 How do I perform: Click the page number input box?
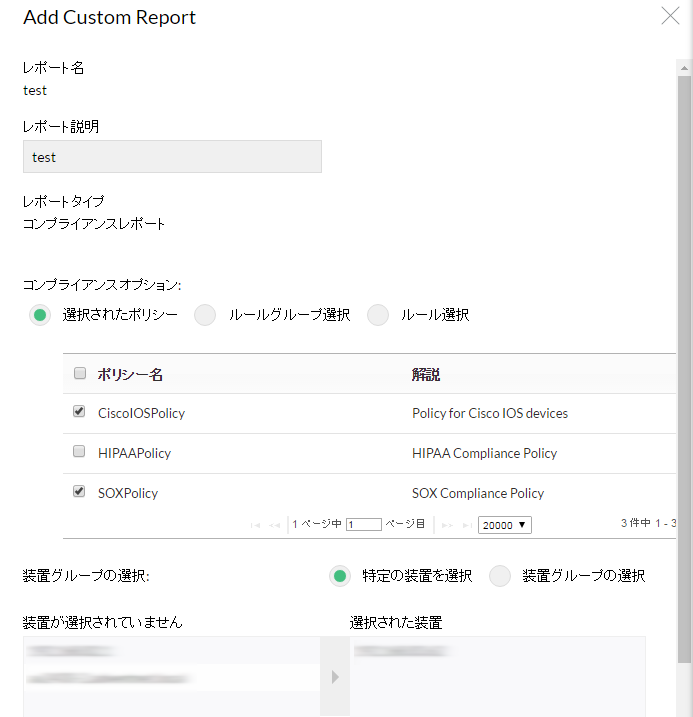point(364,524)
